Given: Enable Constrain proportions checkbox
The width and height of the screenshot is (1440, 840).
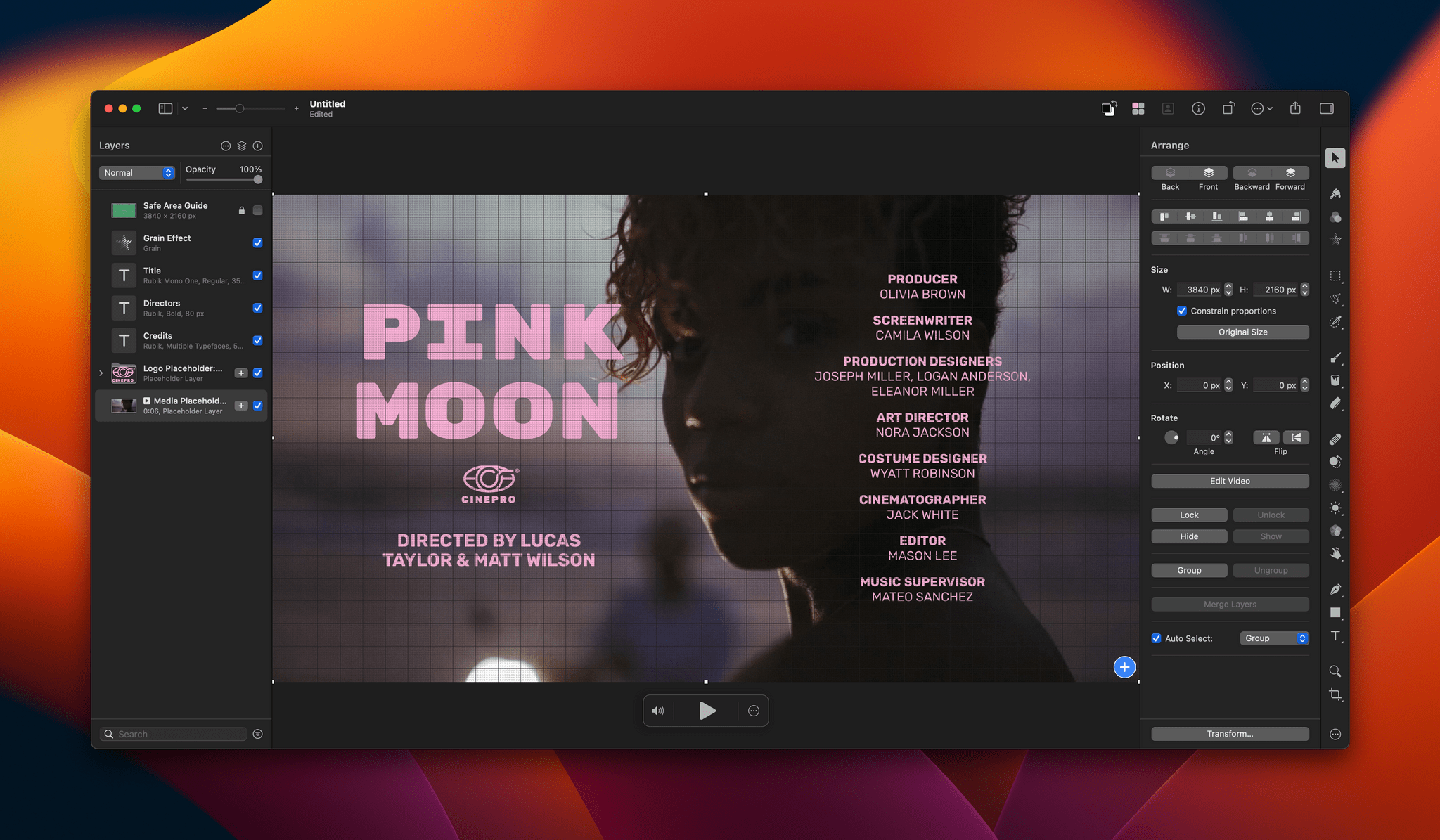Looking at the screenshot, I should [x=1181, y=310].
